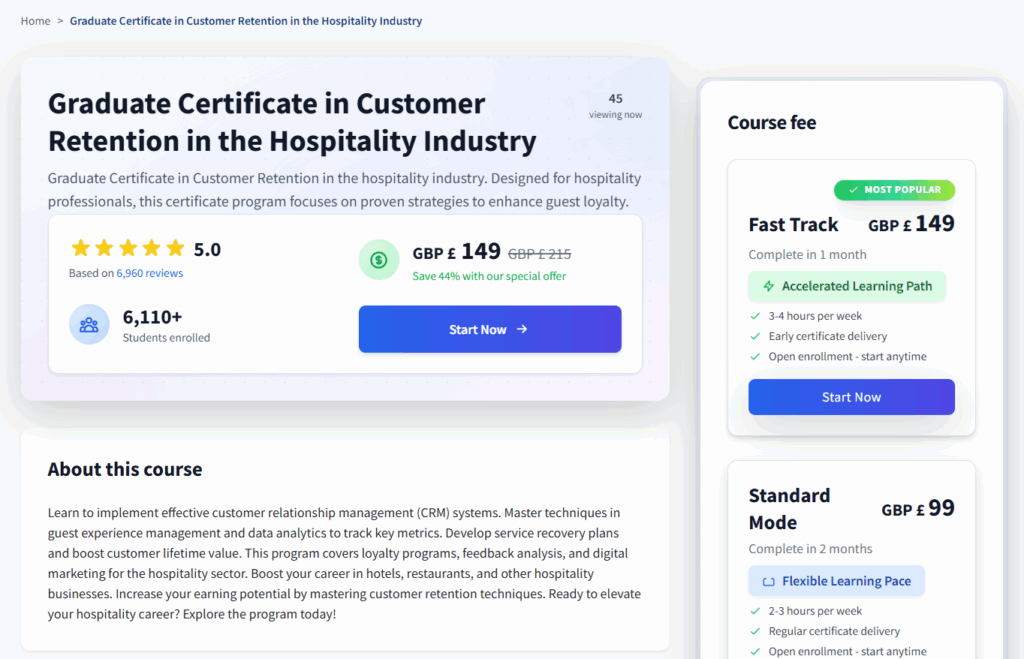
Task: Click the students enrolled group icon
Action: tap(89, 324)
